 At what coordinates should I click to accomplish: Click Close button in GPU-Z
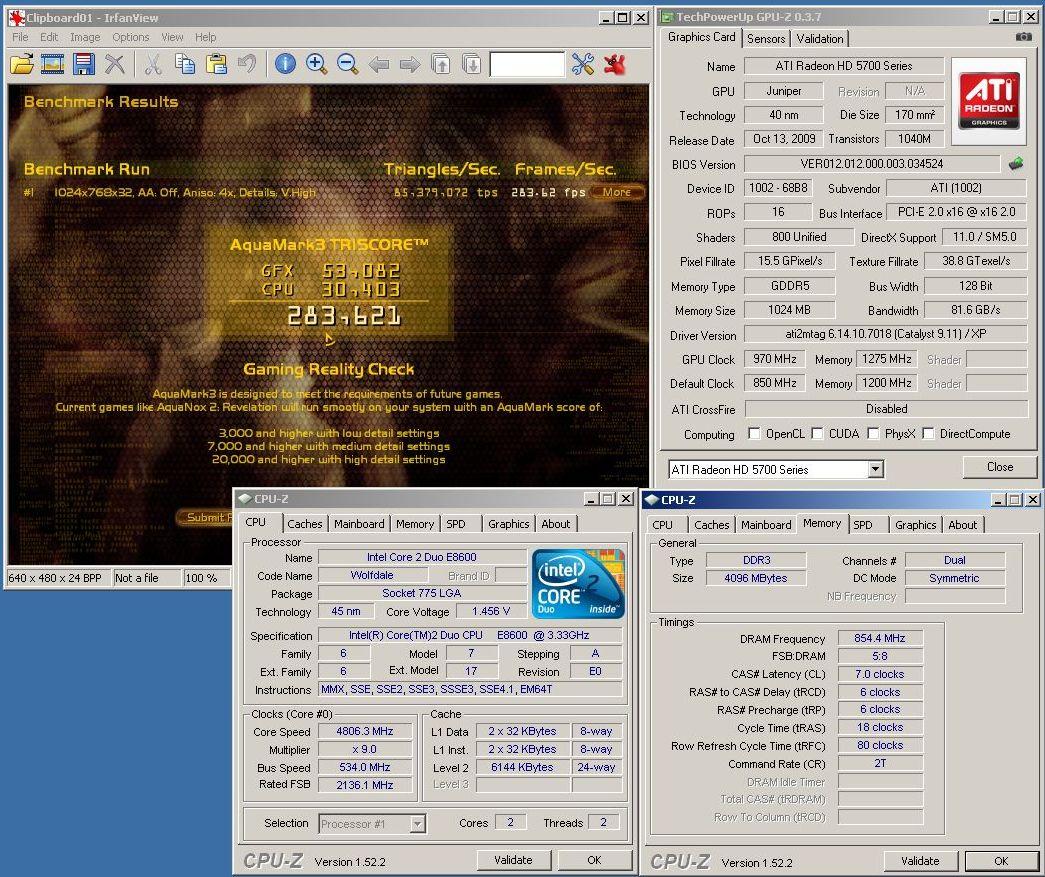click(x=1000, y=466)
